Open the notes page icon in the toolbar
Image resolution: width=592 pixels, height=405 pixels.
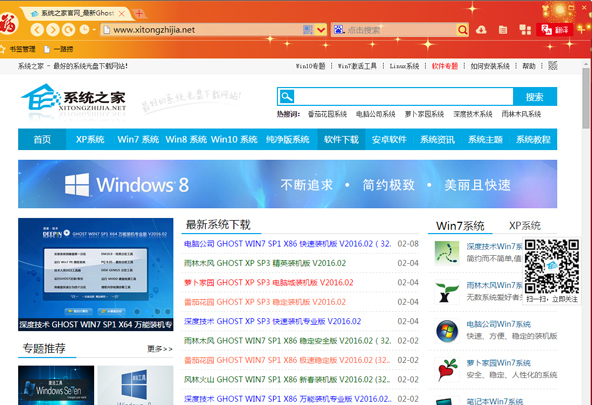pos(503,29)
